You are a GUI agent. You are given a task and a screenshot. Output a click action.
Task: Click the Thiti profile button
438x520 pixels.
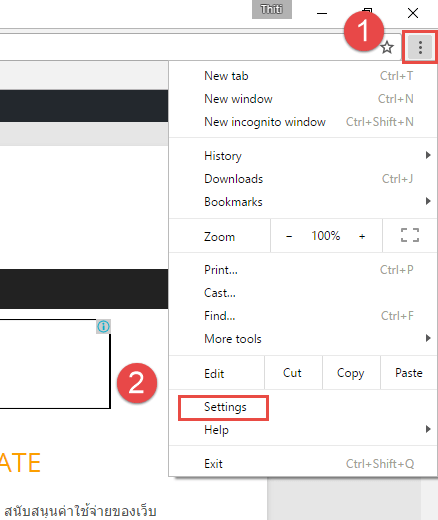click(272, 9)
